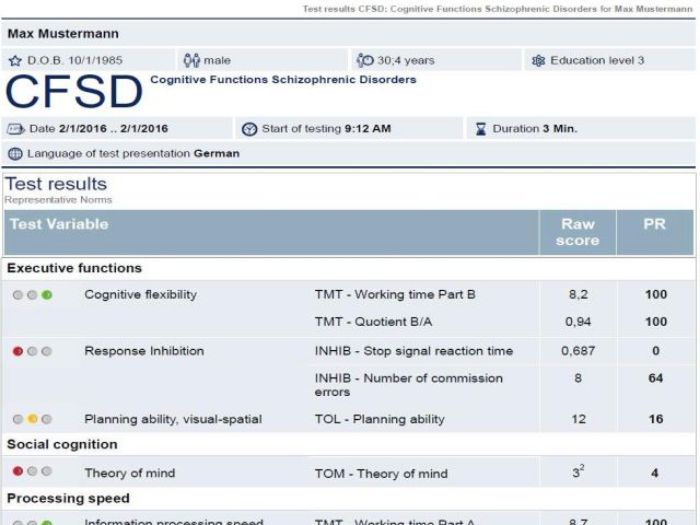This screenshot has width=700, height=525.
Task: Click the 30;4 years age text
Action: pos(406,60)
